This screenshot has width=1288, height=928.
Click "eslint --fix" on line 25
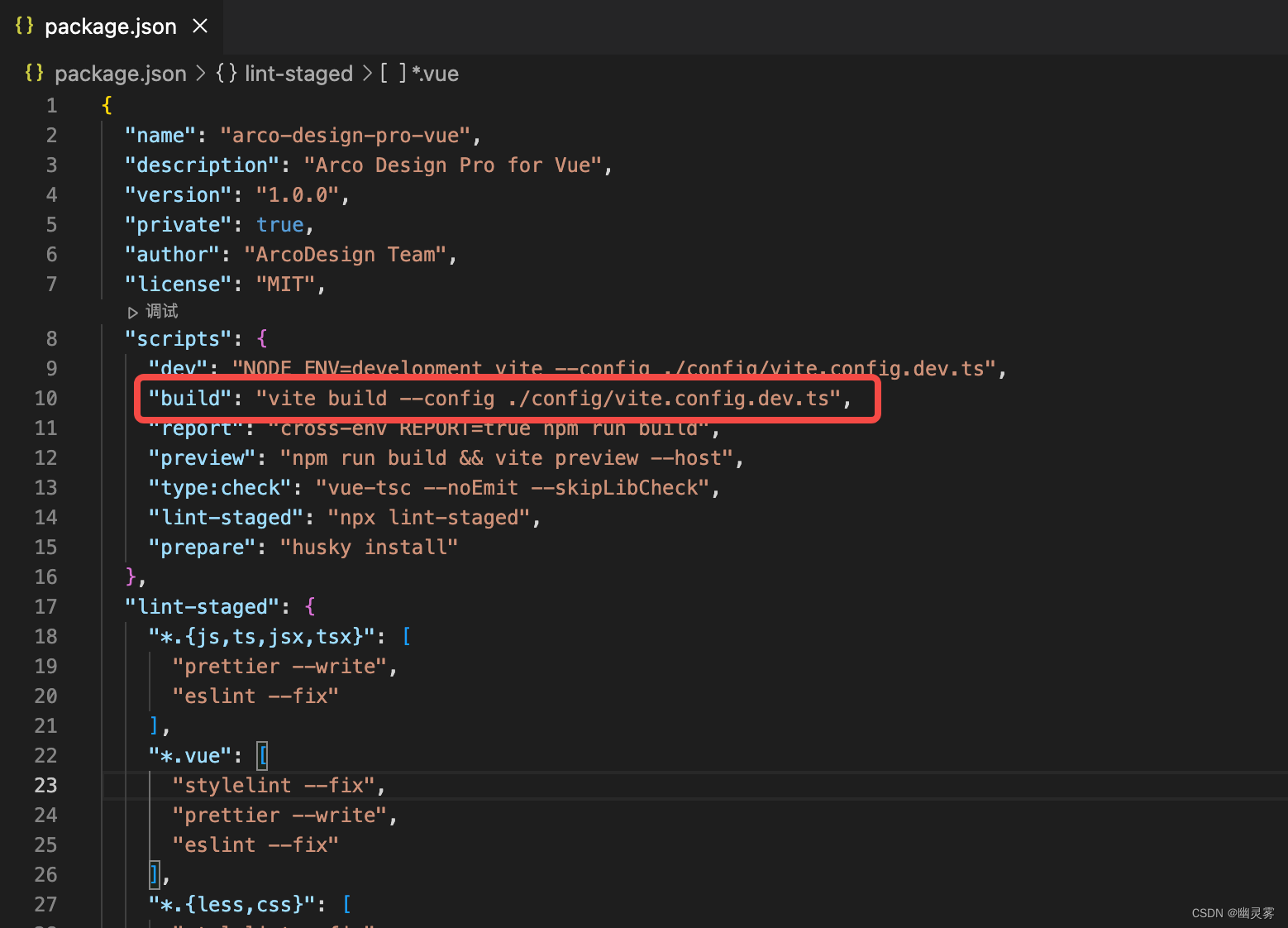pos(255,845)
